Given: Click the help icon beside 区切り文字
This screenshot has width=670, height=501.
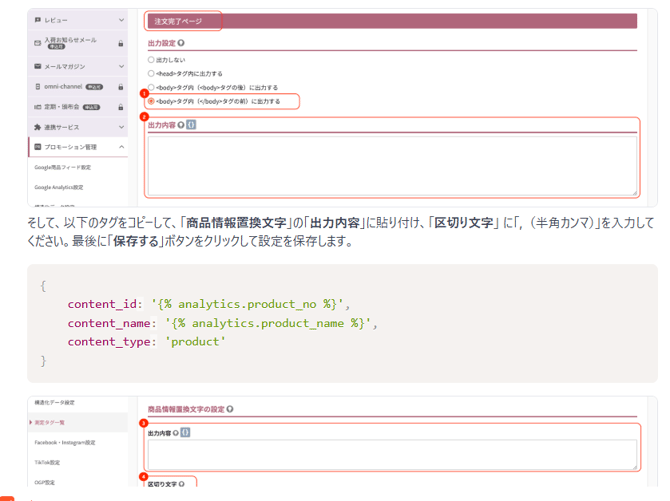Looking at the screenshot, I should pyautogui.click(x=183, y=484).
